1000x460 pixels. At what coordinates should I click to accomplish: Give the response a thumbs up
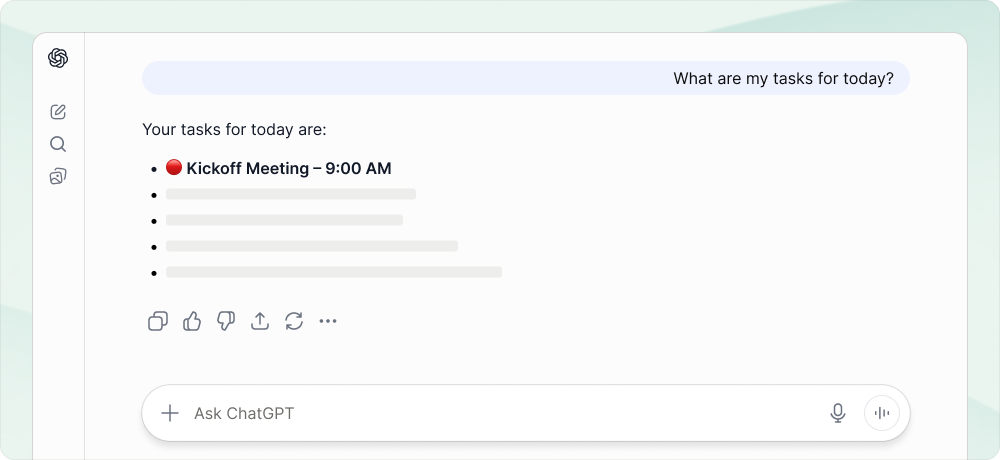tap(192, 321)
